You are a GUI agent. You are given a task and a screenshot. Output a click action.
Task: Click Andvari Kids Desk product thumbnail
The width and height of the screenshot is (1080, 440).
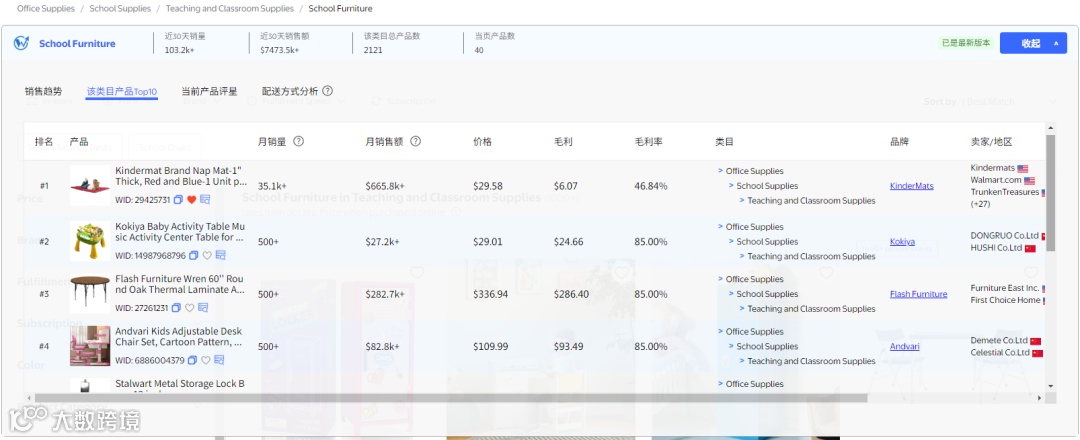(90, 346)
